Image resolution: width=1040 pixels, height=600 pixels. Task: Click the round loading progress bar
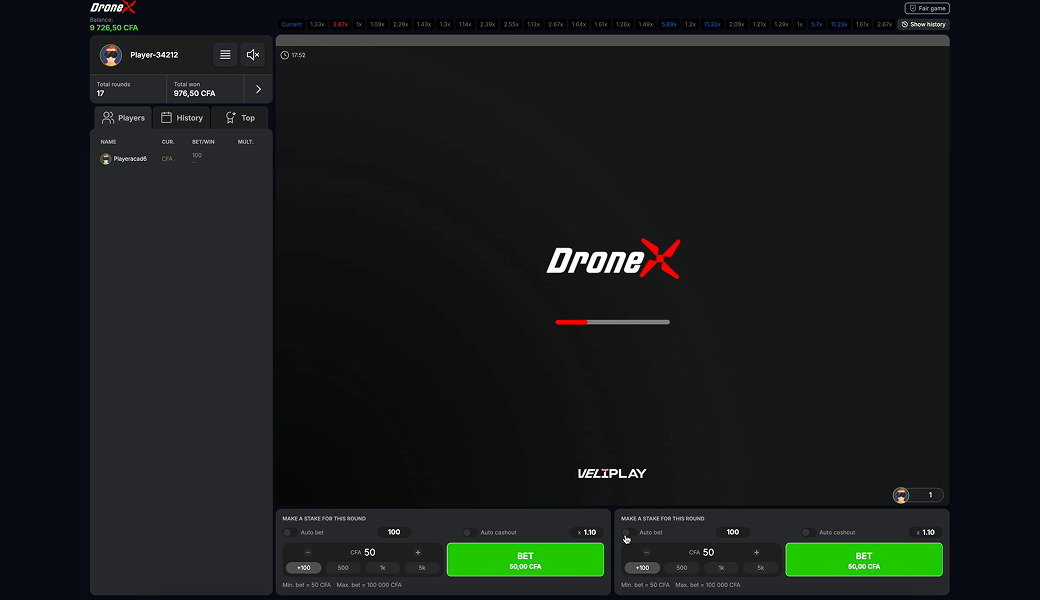(612, 322)
